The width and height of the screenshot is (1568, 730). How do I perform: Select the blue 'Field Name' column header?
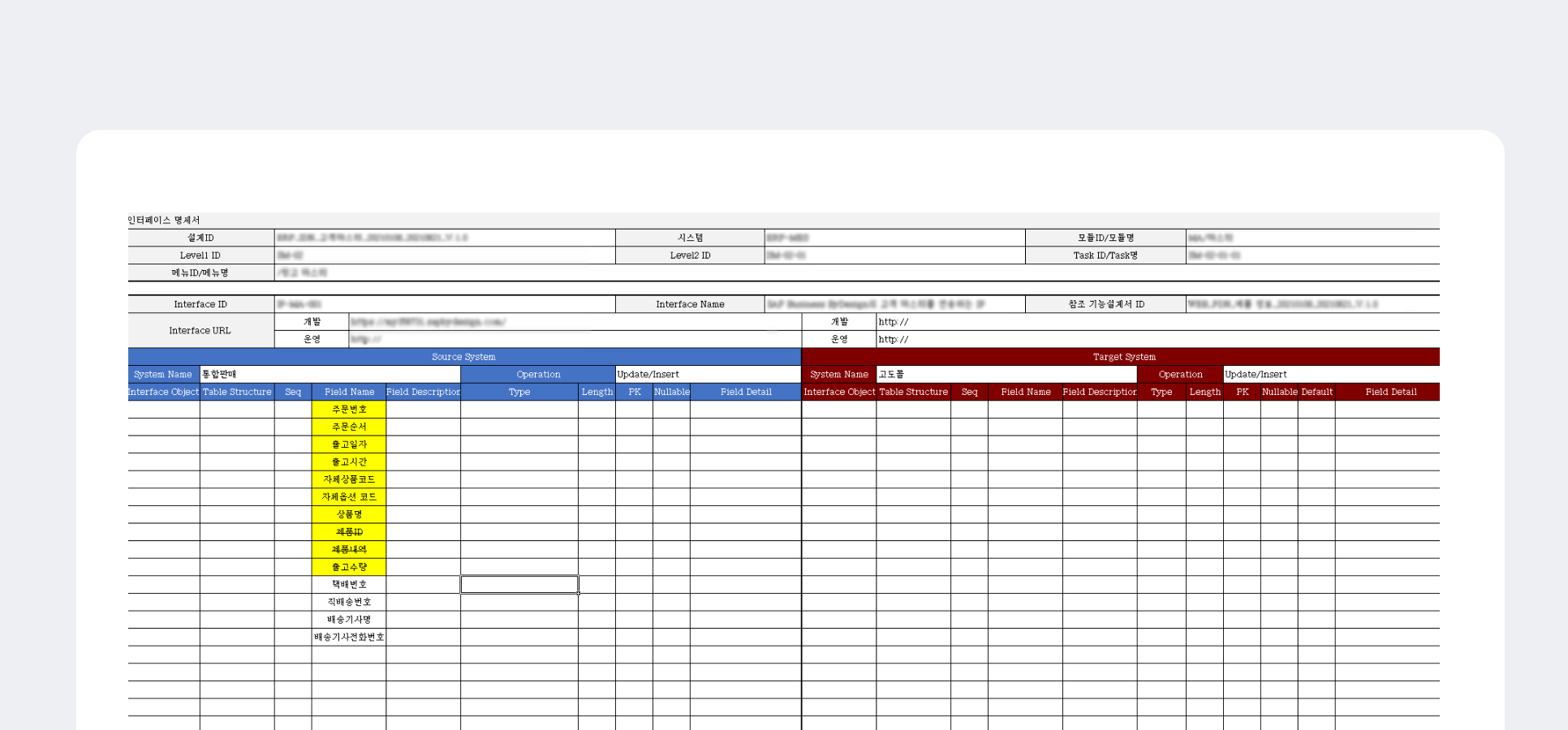pos(349,392)
